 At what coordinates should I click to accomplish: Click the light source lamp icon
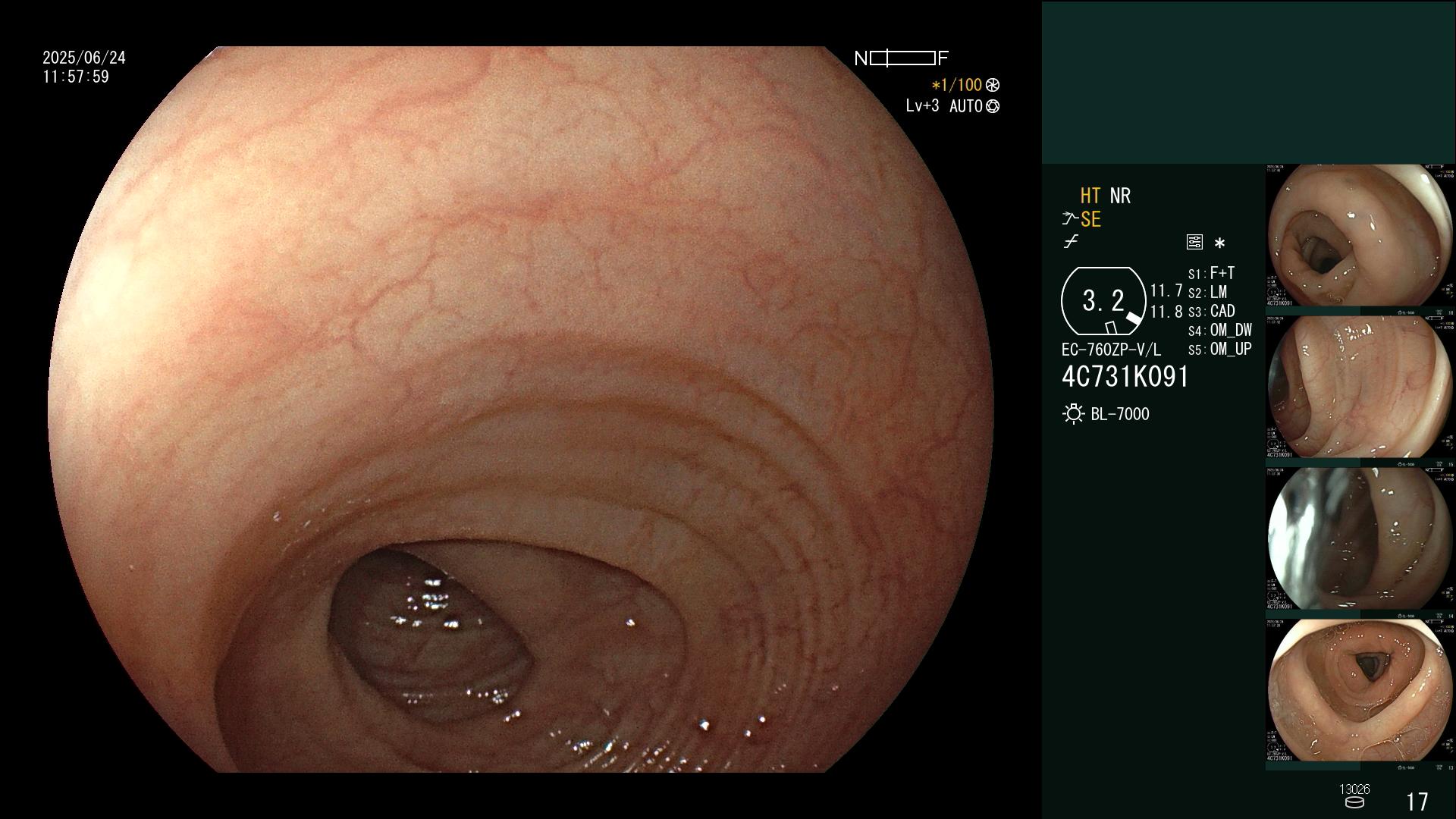(x=1073, y=414)
